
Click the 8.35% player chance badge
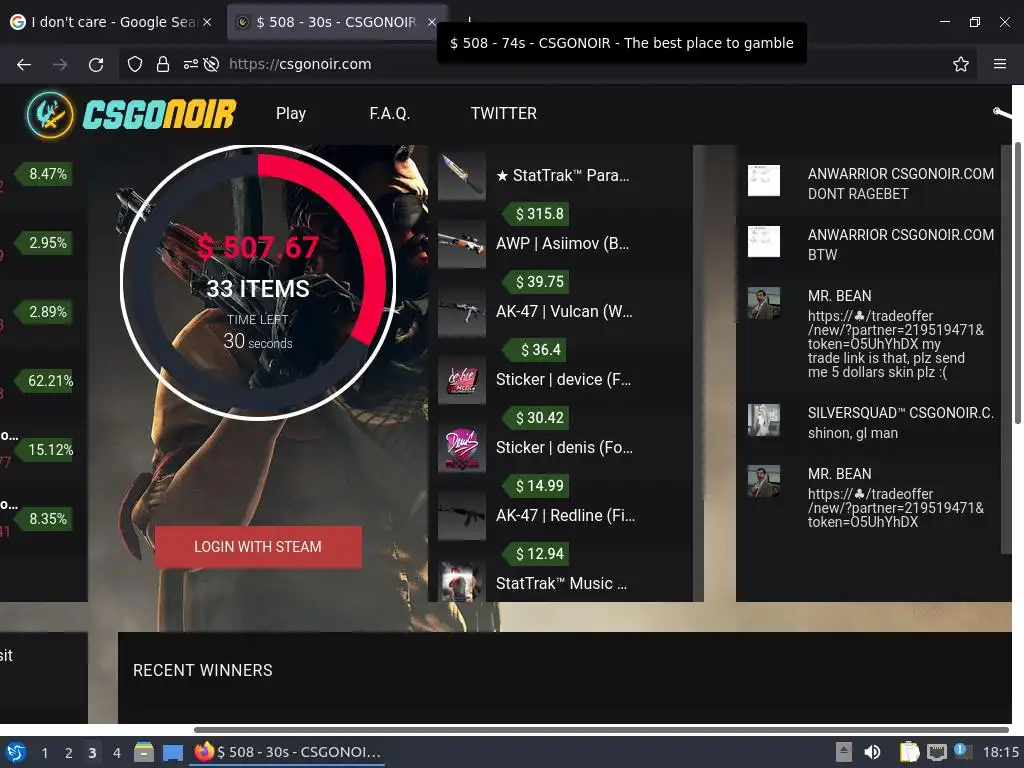pos(44,519)
